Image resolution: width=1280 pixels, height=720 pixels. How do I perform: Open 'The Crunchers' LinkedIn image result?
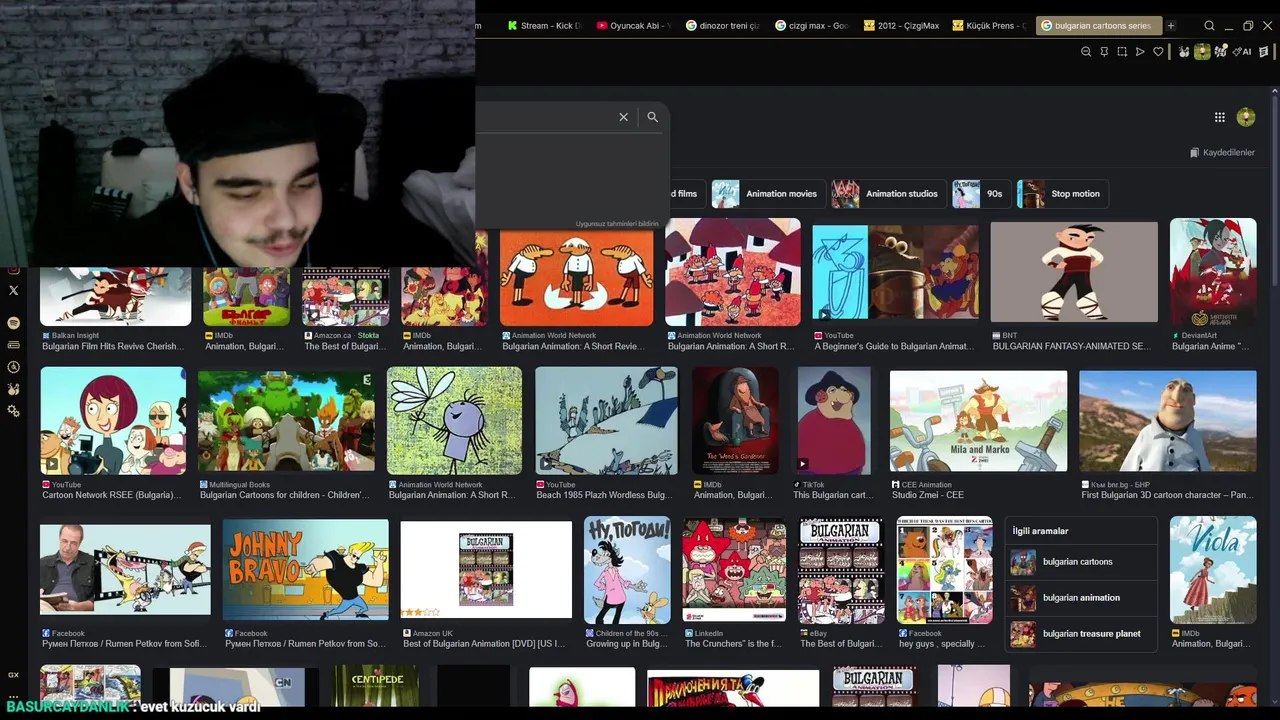point(734,569)
